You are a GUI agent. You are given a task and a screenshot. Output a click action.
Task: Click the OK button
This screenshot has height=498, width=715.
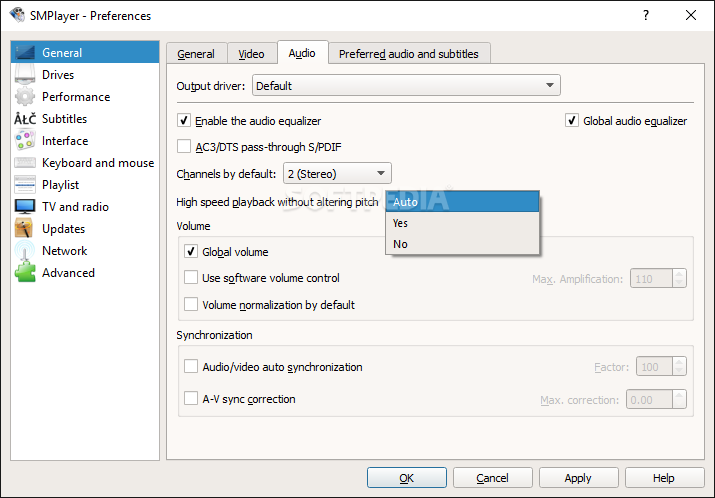pyautogui.click(x=407, y=477)
